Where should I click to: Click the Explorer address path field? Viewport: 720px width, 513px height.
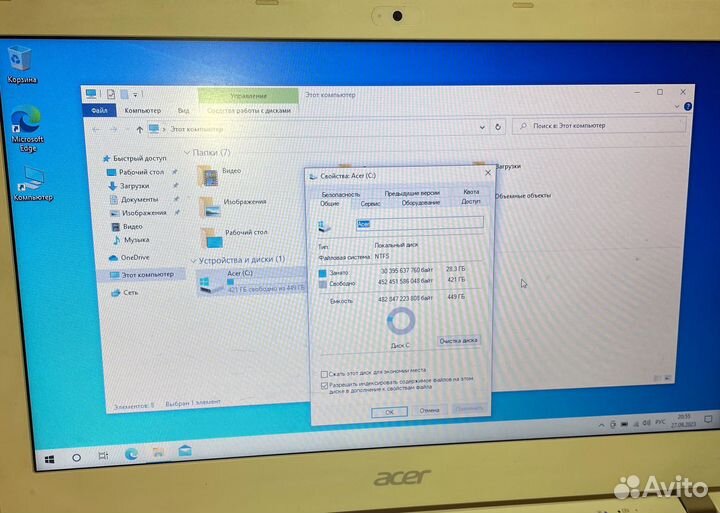click(x=312, y=129)
